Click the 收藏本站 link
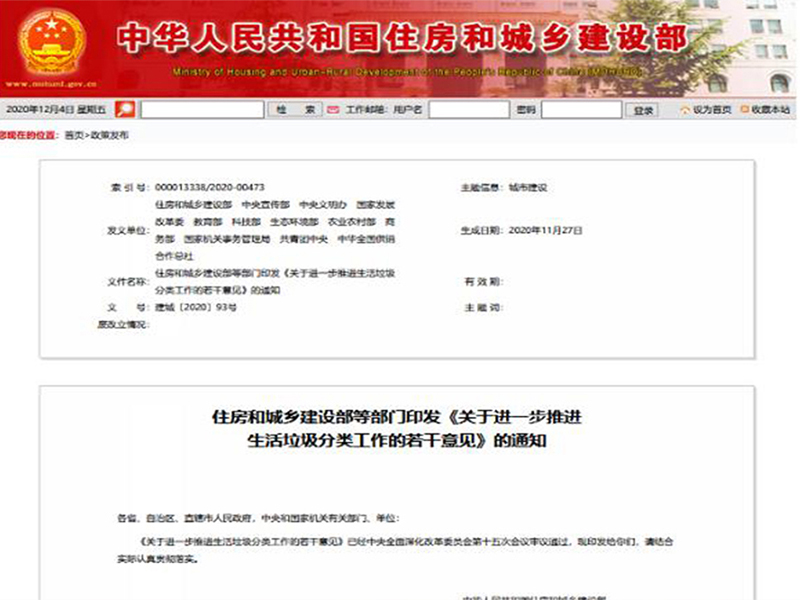Screen dimensions: 800x600 pyautogui.click(x=765, y=110)
